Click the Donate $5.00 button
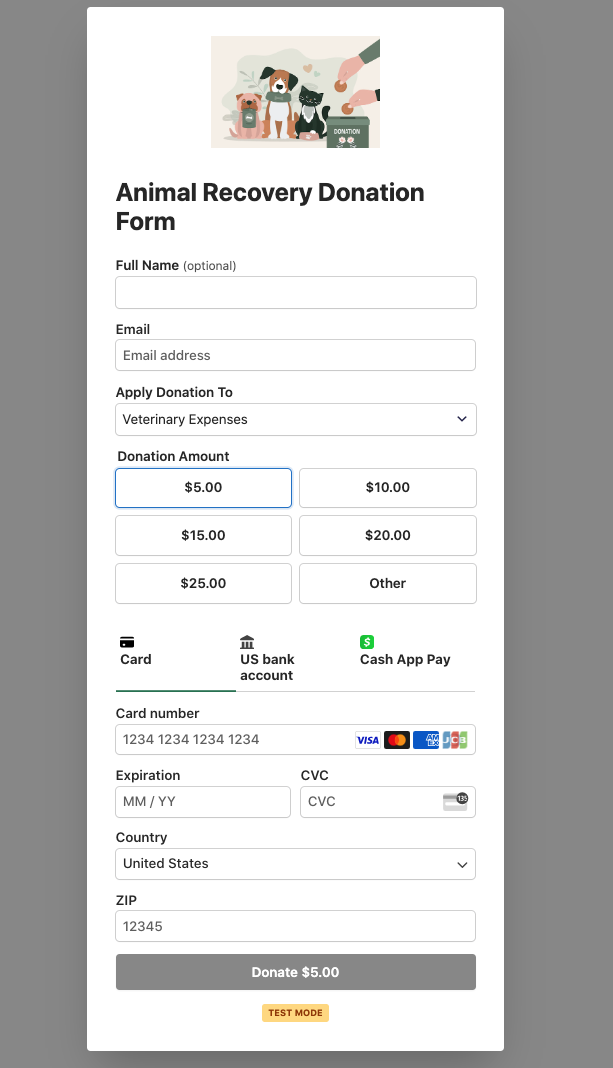613x1068 pixels. click(296, 972)
